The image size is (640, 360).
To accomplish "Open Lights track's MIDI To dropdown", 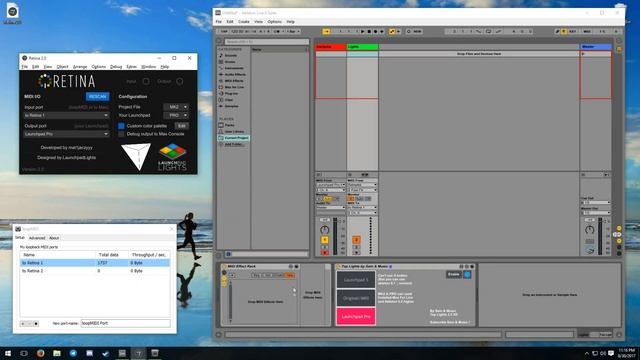I will pos(362,207).
